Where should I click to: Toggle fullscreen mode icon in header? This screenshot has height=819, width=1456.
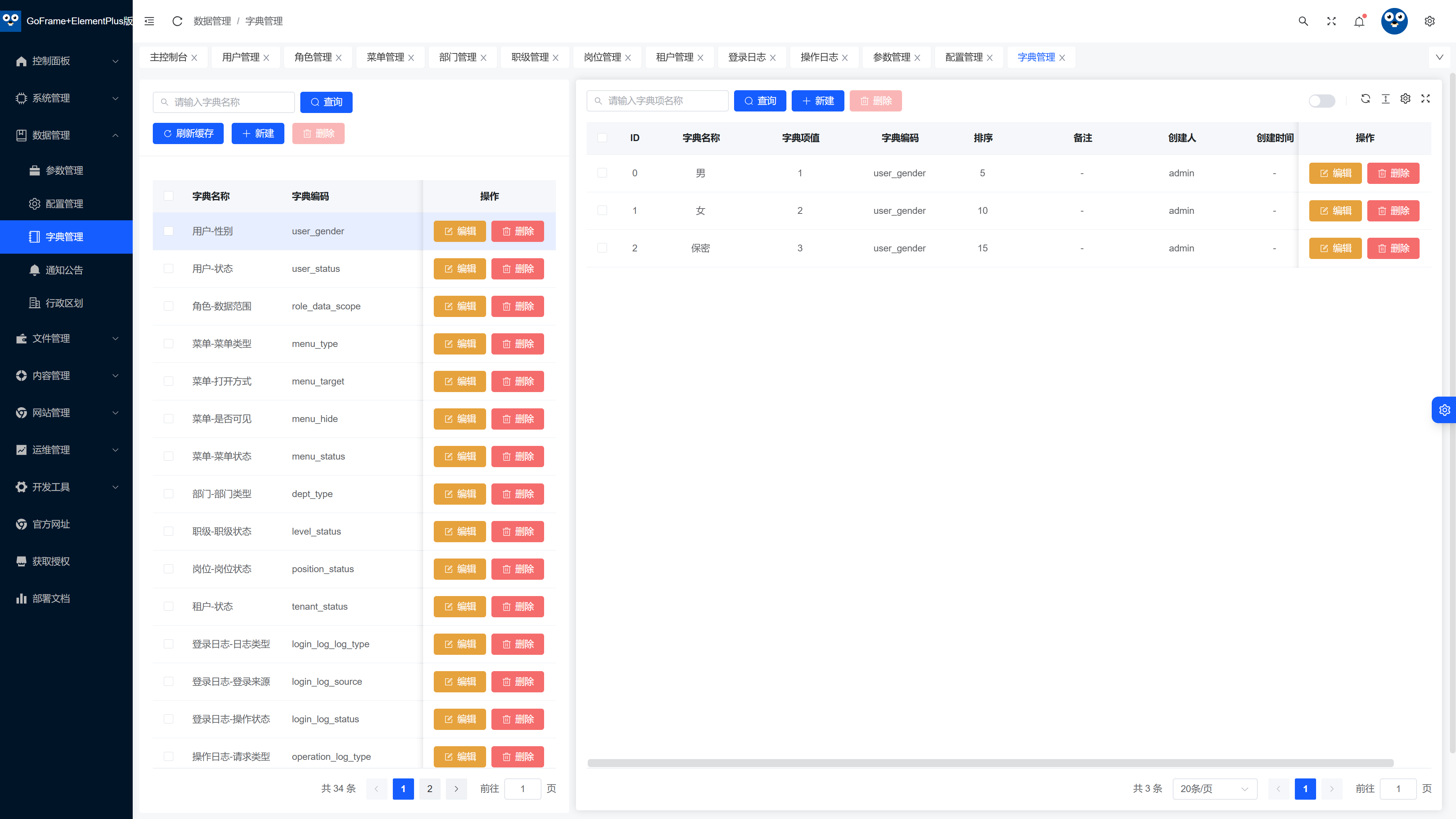[1331, 21]
